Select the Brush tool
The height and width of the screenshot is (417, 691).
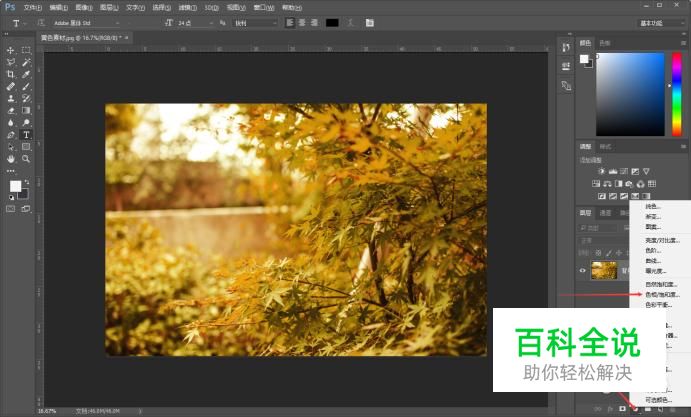[x=26, y=86]
